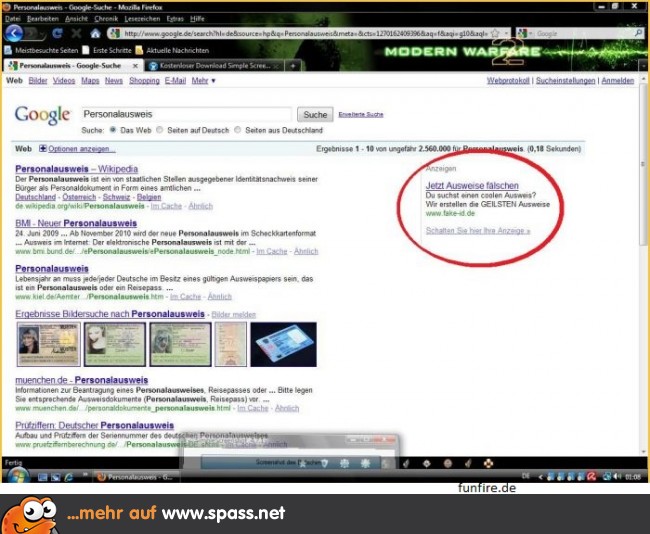Open the Mehr dropdown in Google nav
Viewport: 650px width, 534px height.
[x=204, y=80]
